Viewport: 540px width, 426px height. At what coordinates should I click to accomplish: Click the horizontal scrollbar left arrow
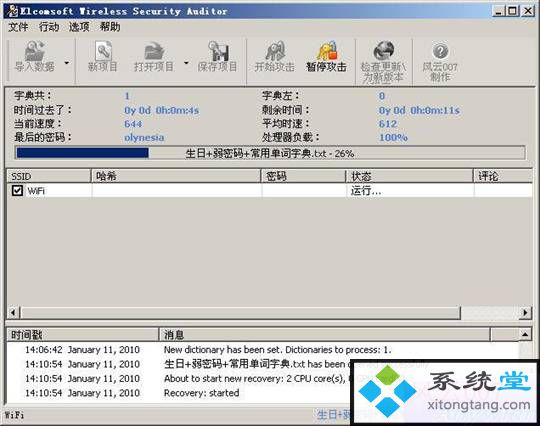tap(13, 313)
